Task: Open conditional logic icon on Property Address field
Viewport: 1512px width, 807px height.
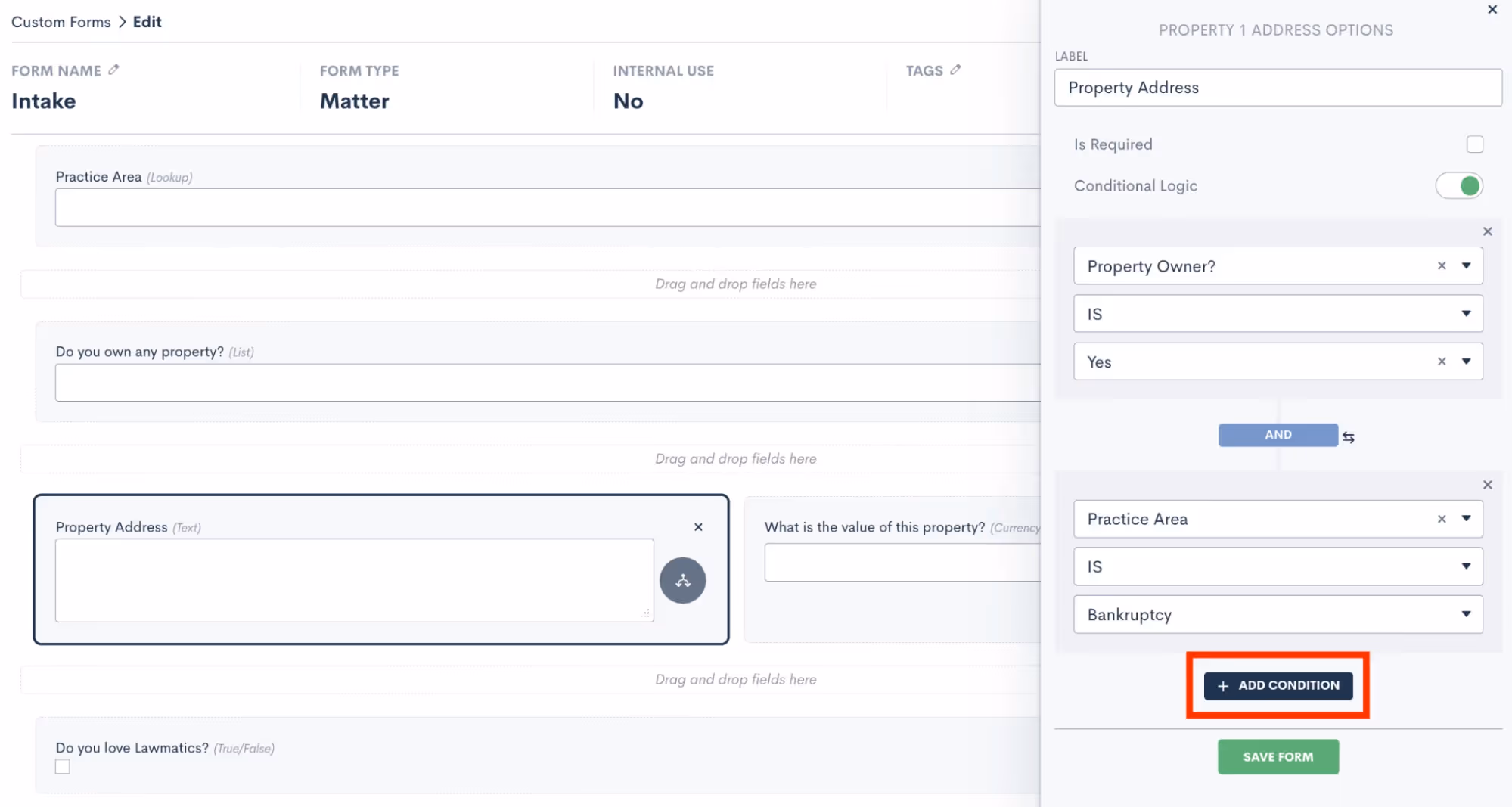Action: coord(682,580)
